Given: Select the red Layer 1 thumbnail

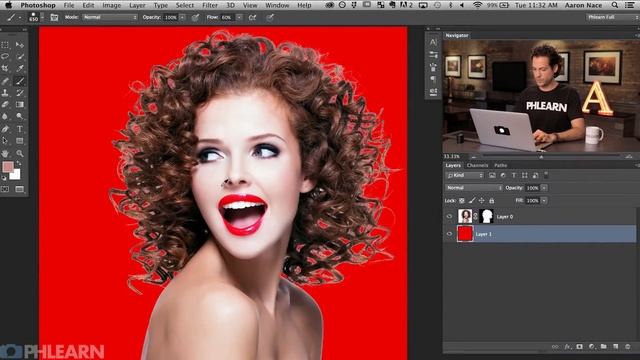Looking at the screenshot, I should click(x=465, y=234).
